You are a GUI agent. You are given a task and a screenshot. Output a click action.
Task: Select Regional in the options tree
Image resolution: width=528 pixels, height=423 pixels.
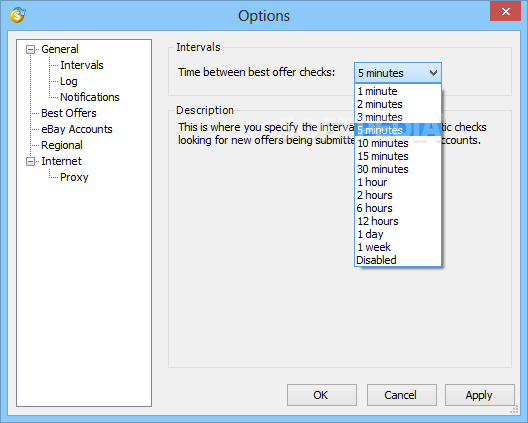62,145
